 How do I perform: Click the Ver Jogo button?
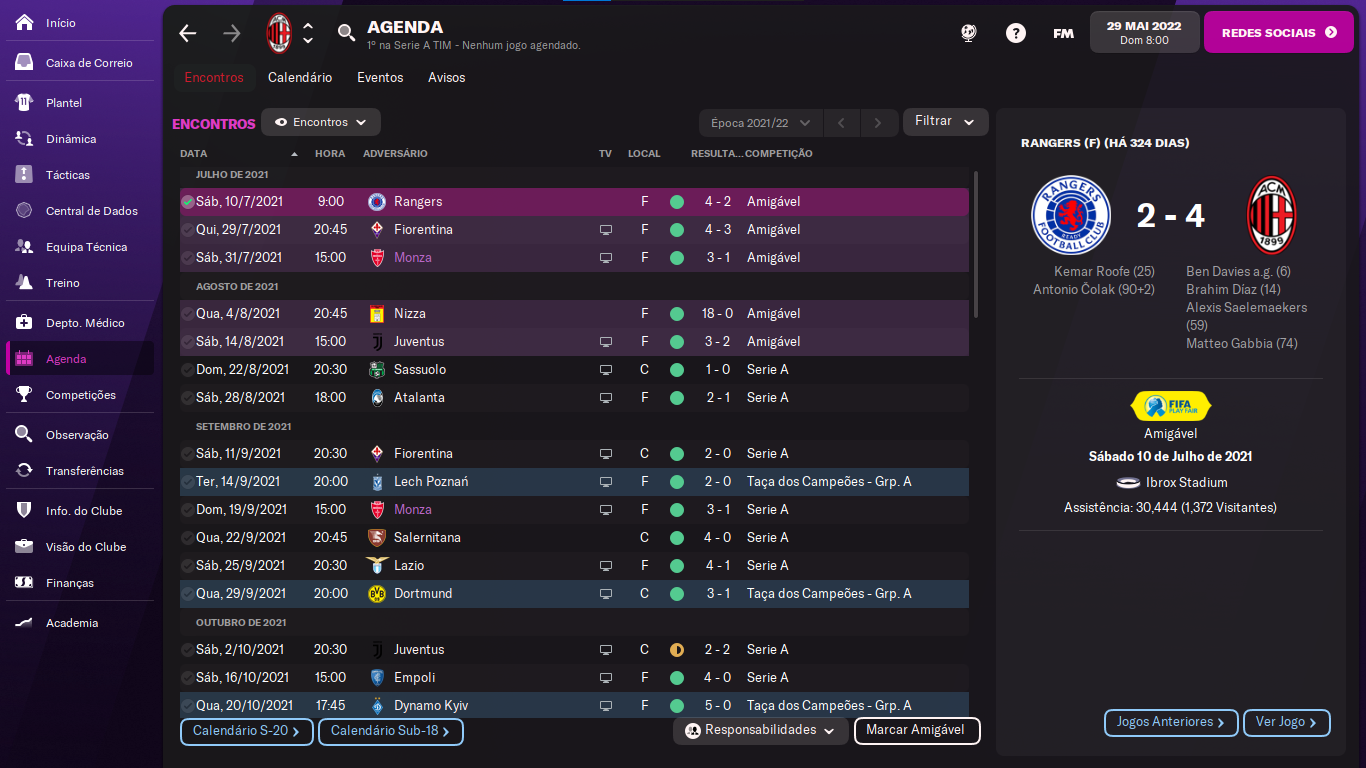[1285, 722]
